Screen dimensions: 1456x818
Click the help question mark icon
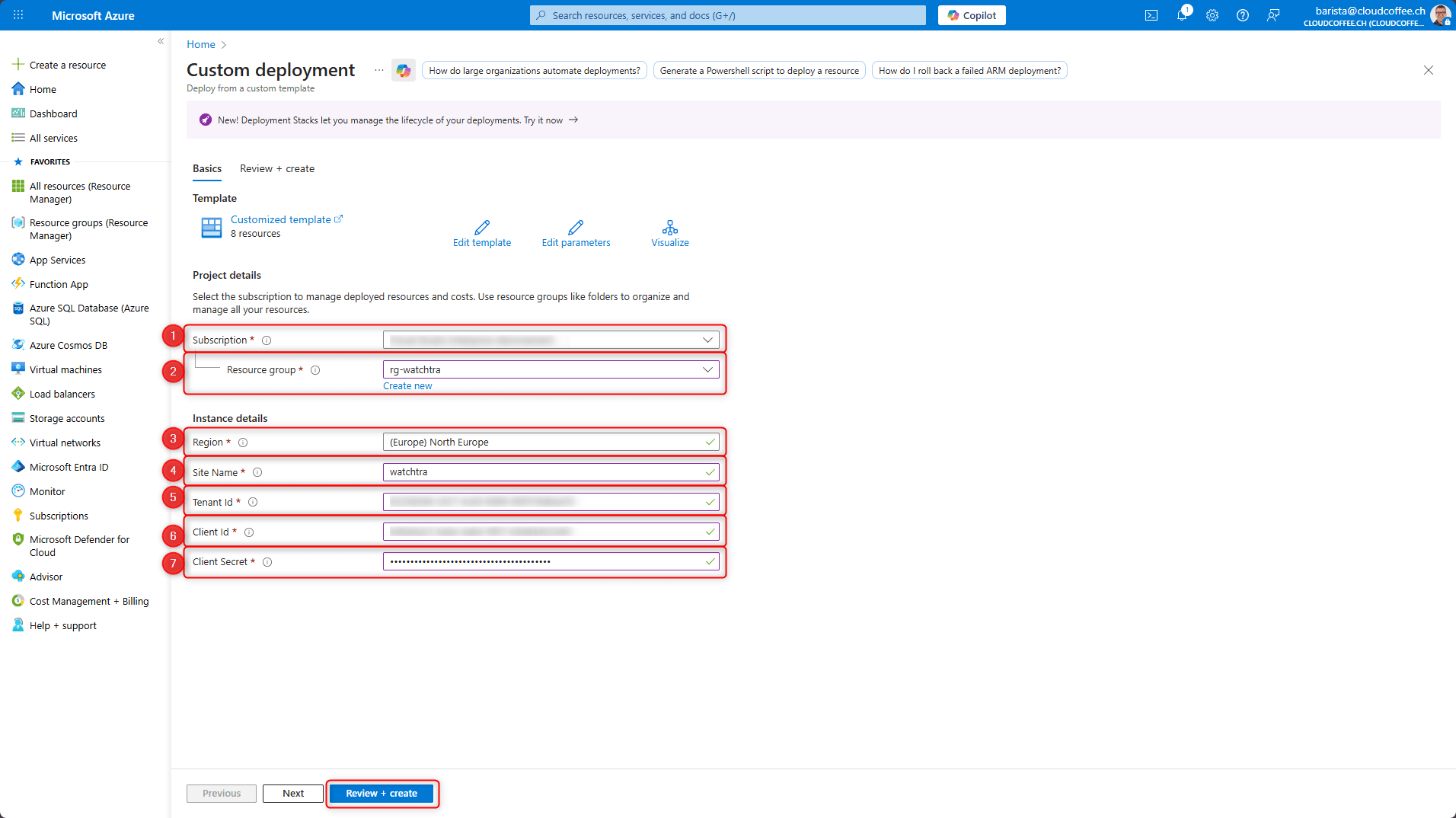coord(1243,15)
